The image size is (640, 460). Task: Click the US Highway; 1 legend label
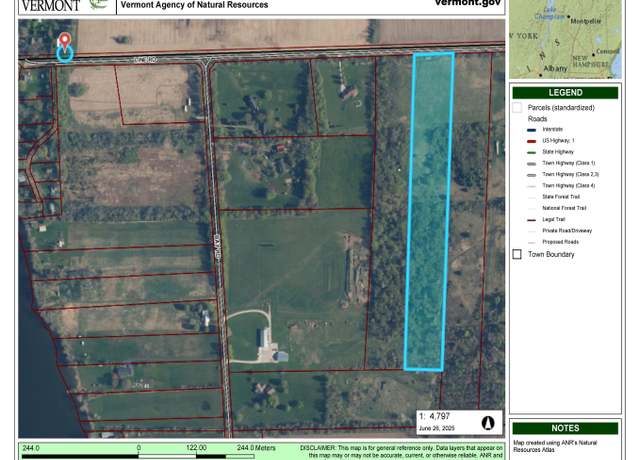558,140
